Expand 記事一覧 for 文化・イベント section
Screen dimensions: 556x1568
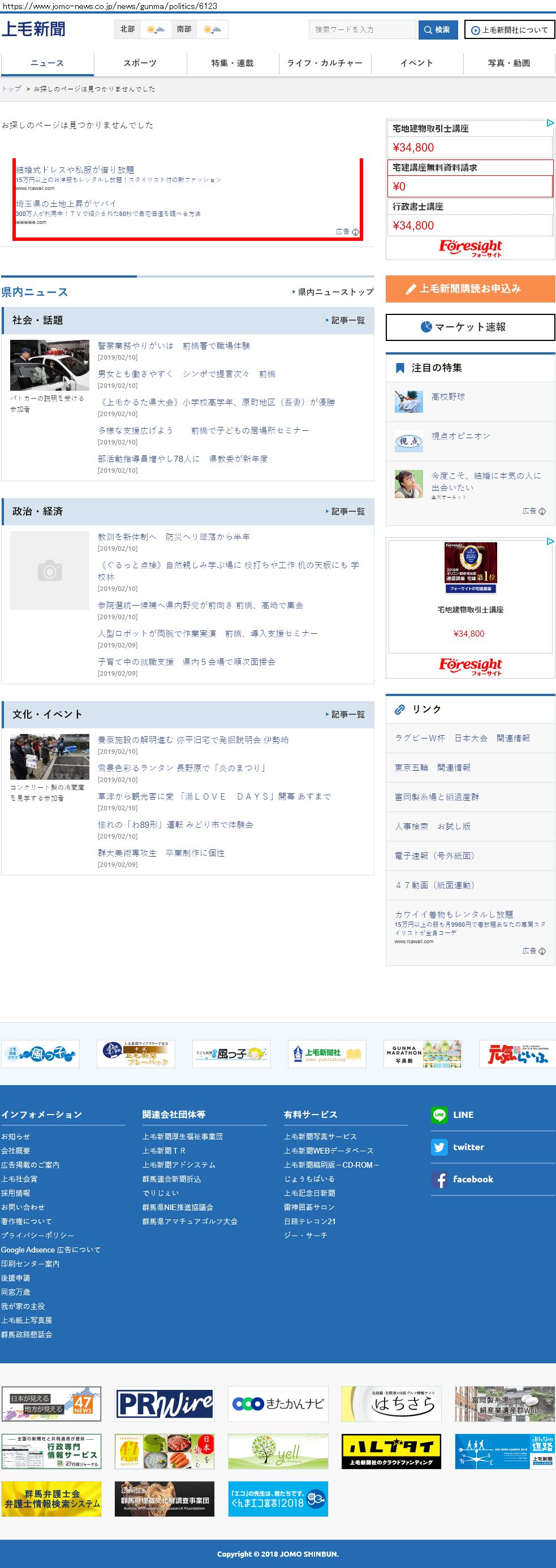click(347, 714)
